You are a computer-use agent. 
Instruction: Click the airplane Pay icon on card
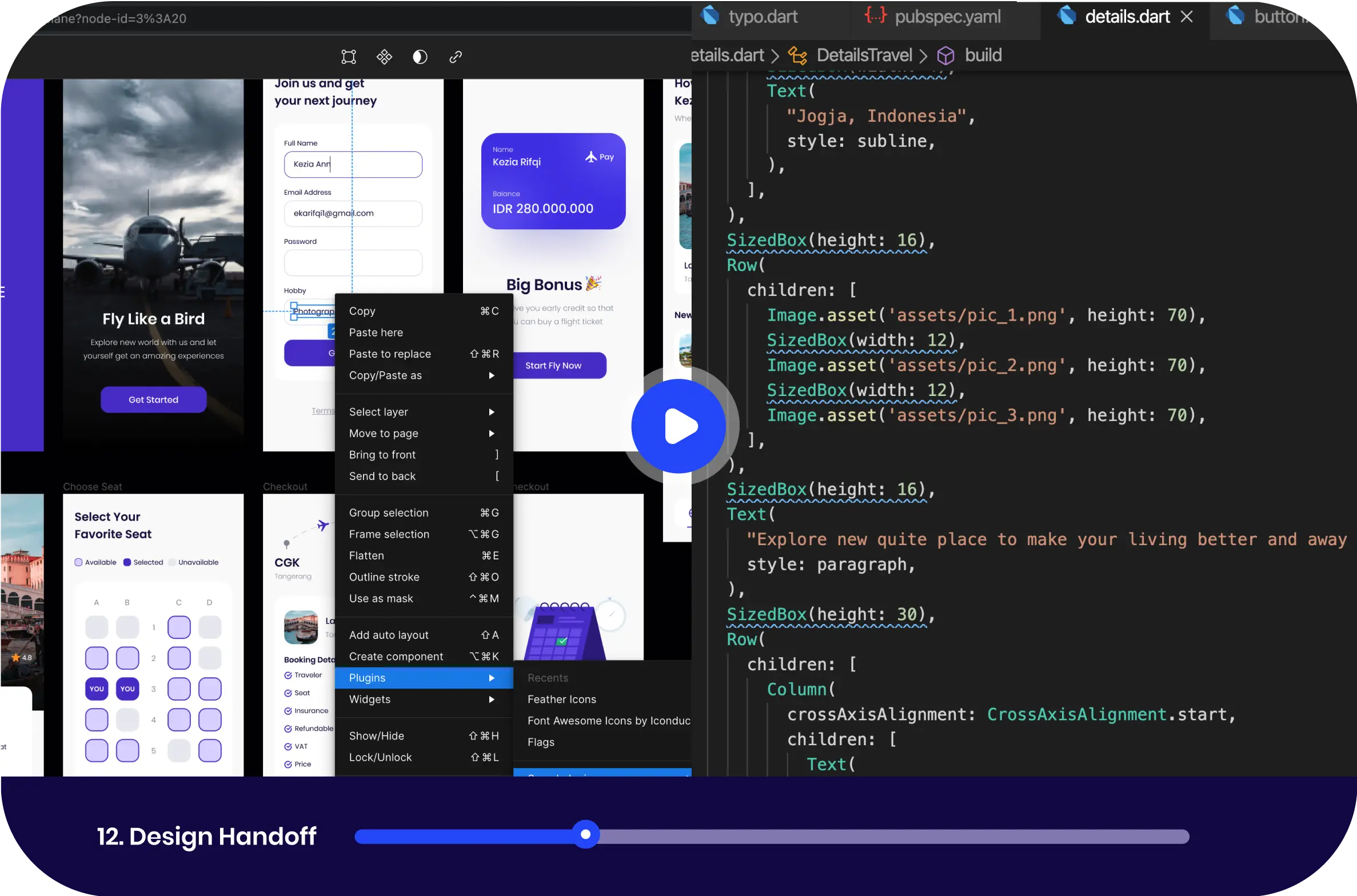tap(591, 157)
